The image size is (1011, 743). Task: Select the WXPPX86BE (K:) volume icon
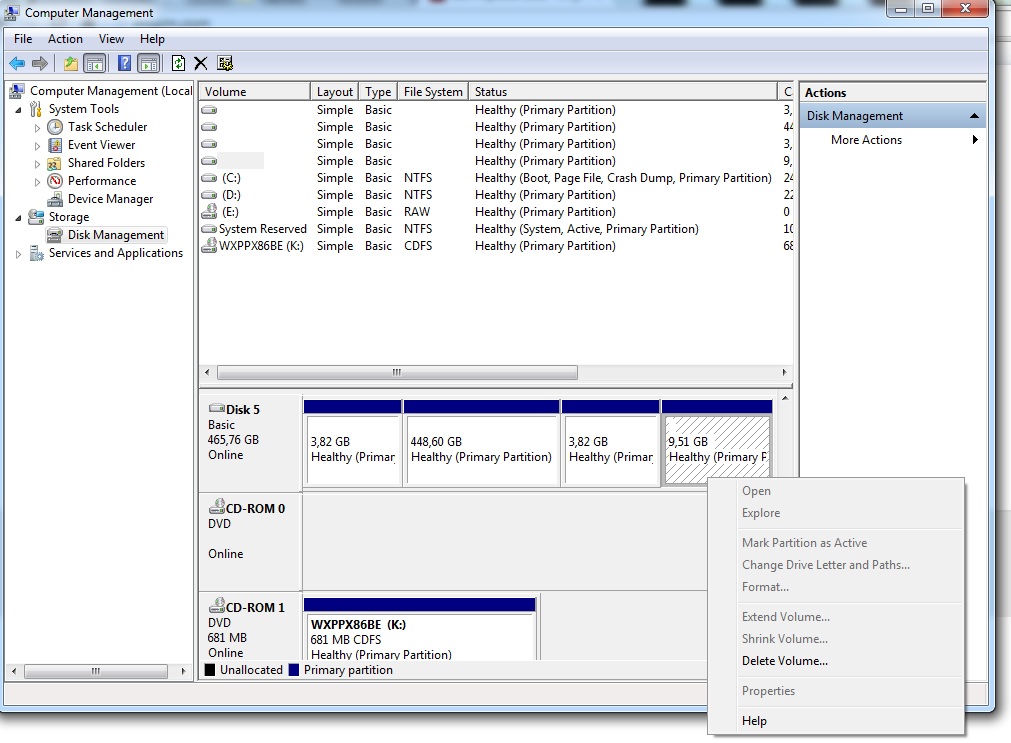click(x=209, y=246)
